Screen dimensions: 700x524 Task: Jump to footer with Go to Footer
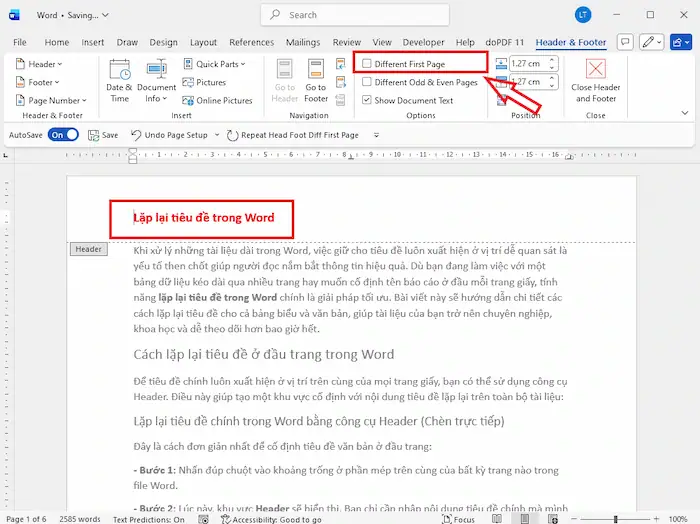point(316,80)
